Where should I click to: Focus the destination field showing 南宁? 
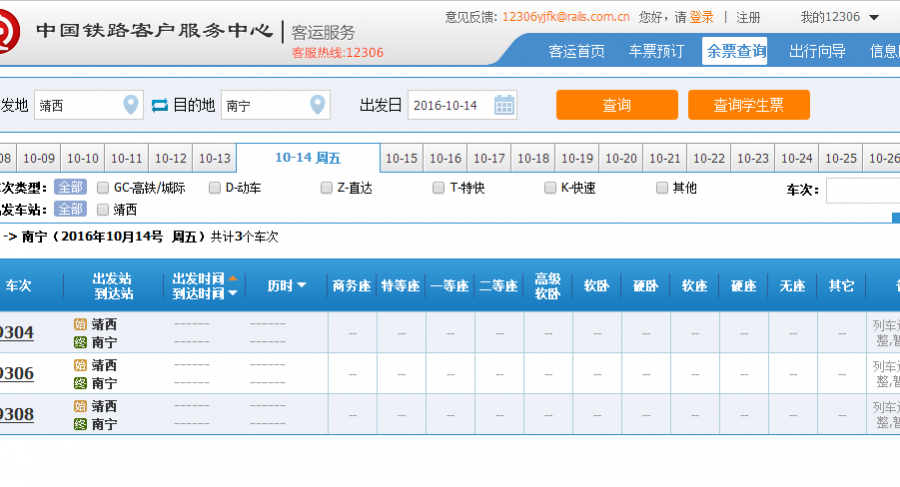pos(276,105)
